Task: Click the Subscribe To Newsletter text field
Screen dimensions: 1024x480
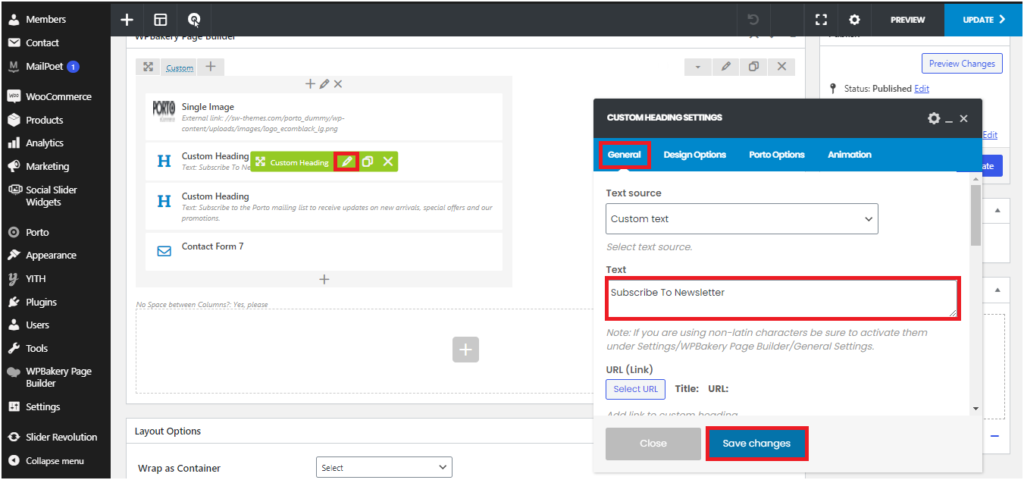Action: [782, 298]
